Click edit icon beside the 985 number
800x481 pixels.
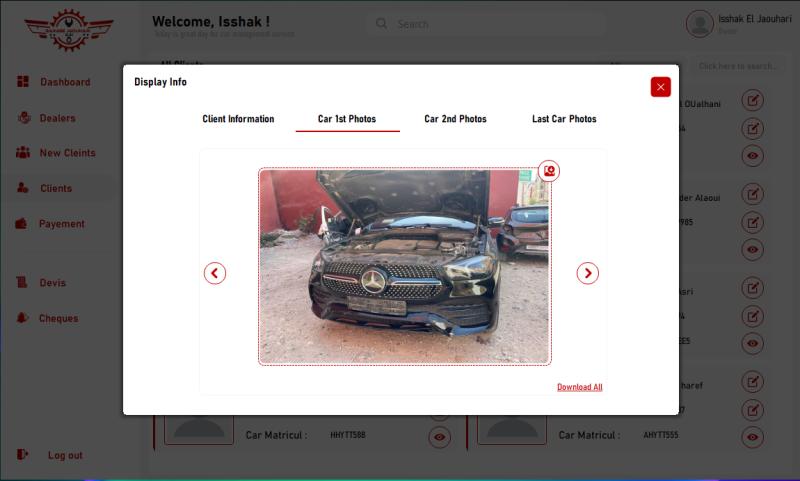pos(753,222)
